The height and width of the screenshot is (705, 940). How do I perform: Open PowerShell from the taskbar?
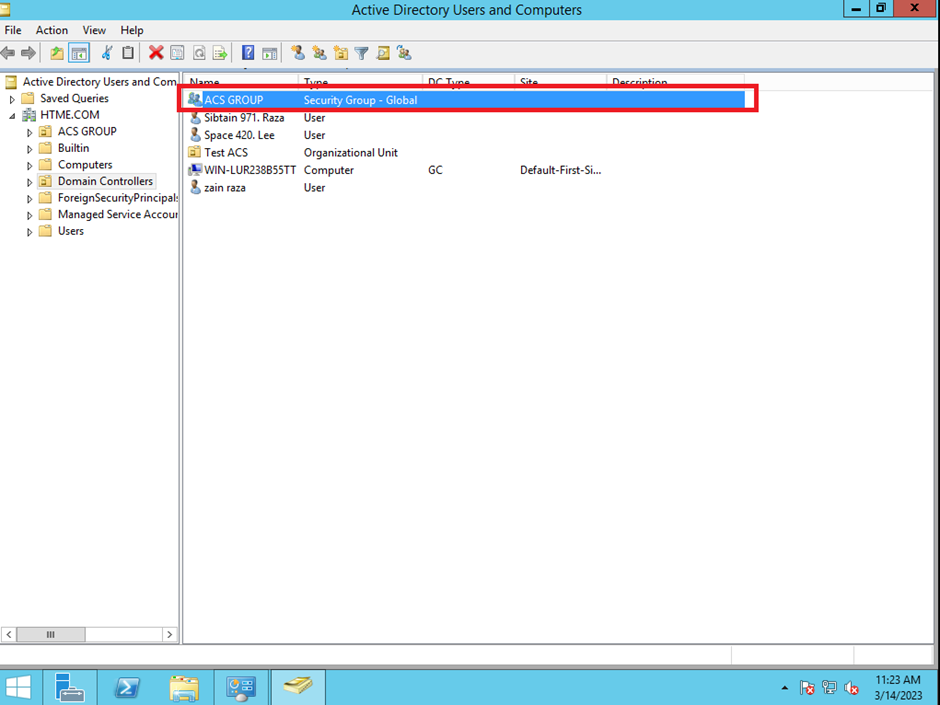point(127,687)
